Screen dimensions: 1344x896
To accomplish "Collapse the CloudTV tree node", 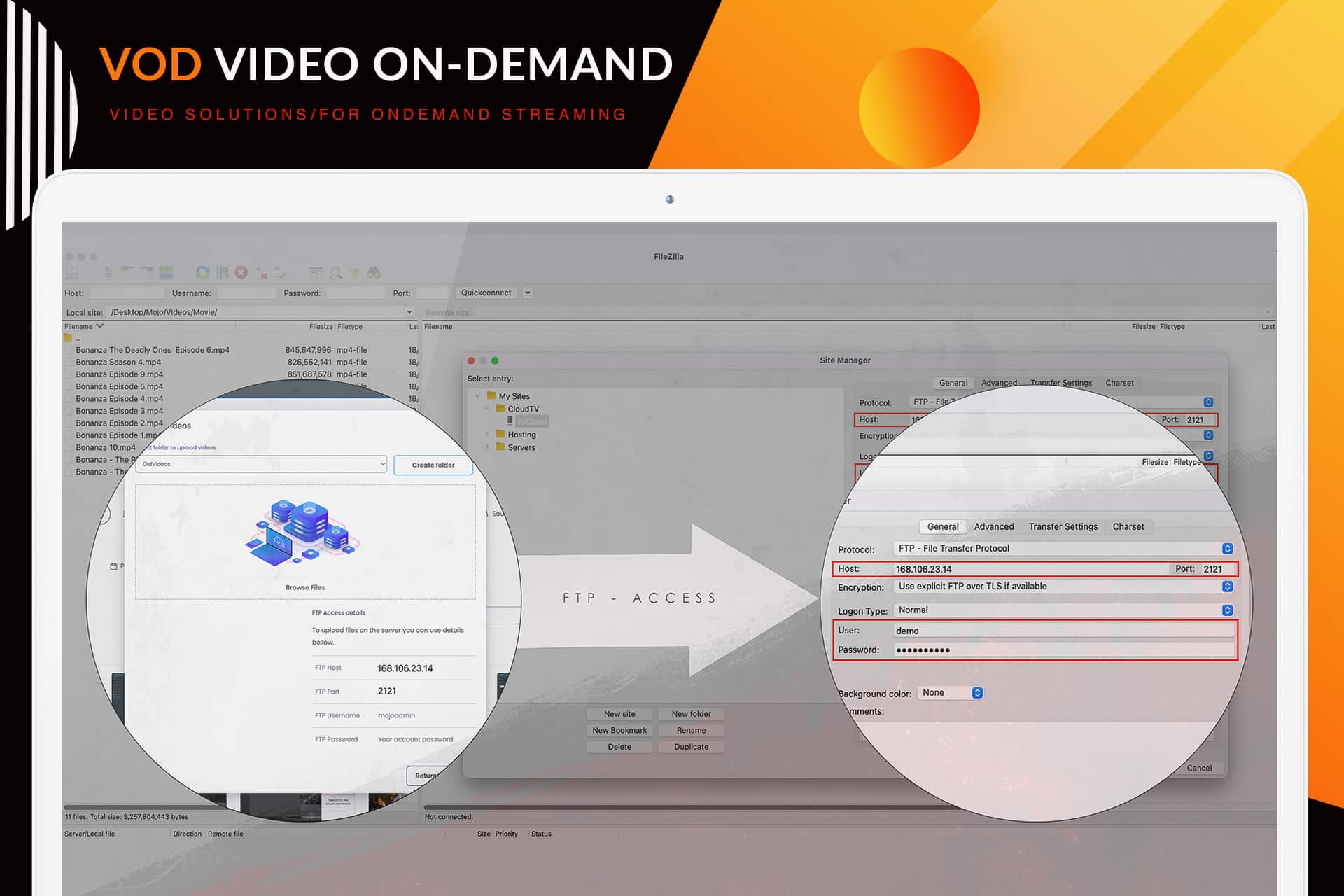I will point(486,409).
